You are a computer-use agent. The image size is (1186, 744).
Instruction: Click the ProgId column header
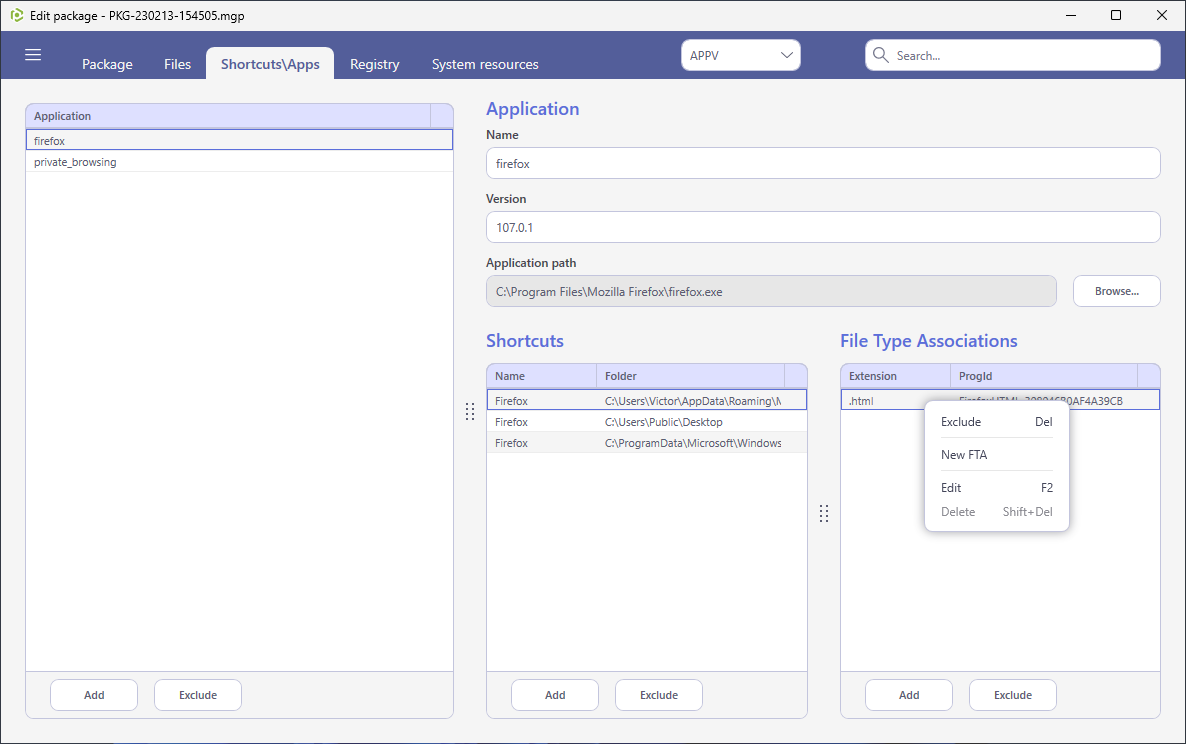point(1044,376)
